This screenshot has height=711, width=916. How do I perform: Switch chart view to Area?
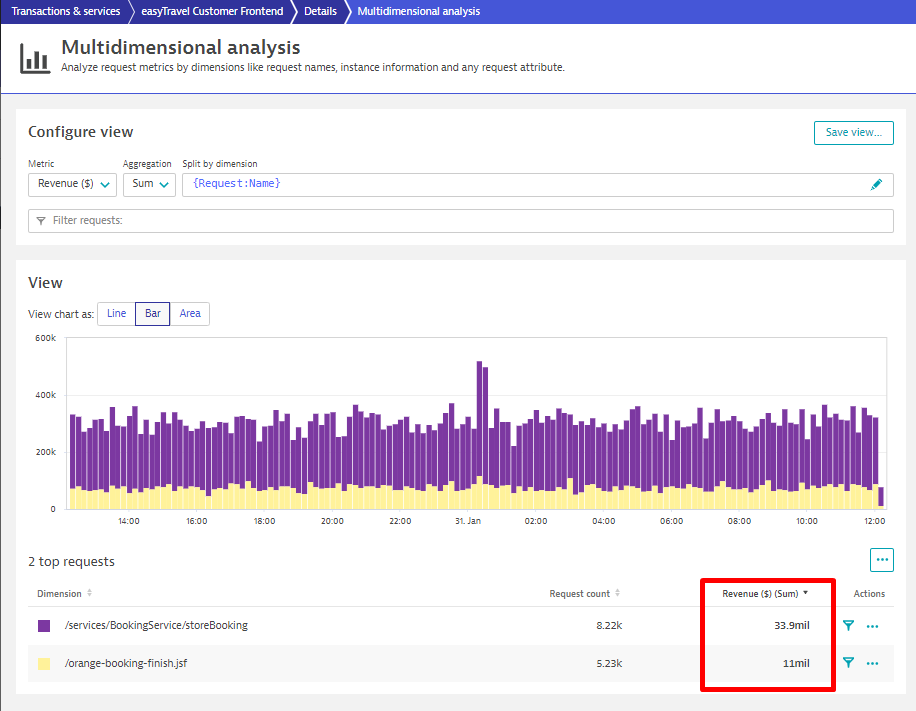[190, 314]
